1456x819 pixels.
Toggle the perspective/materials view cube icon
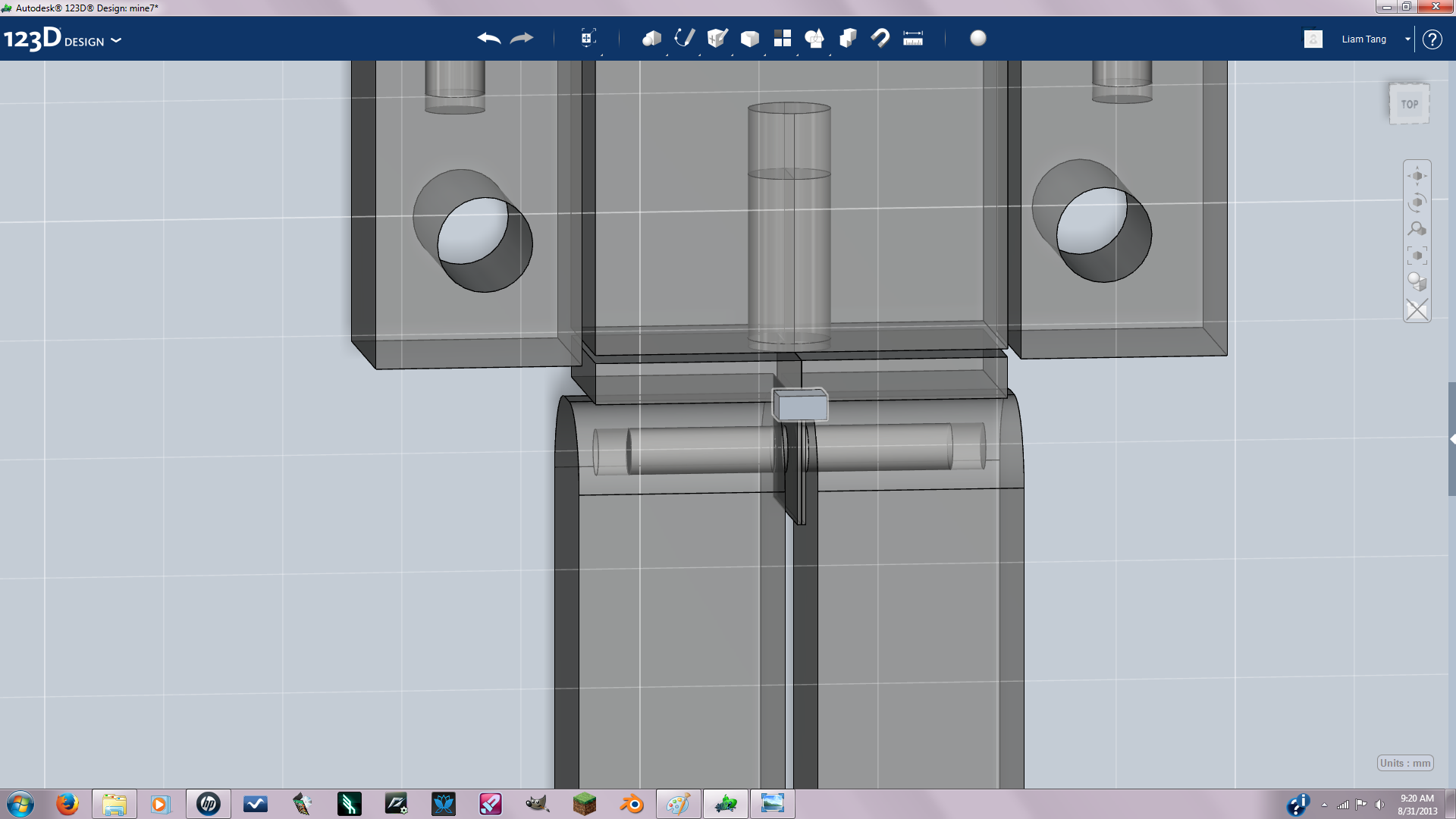click(1417, 282)
